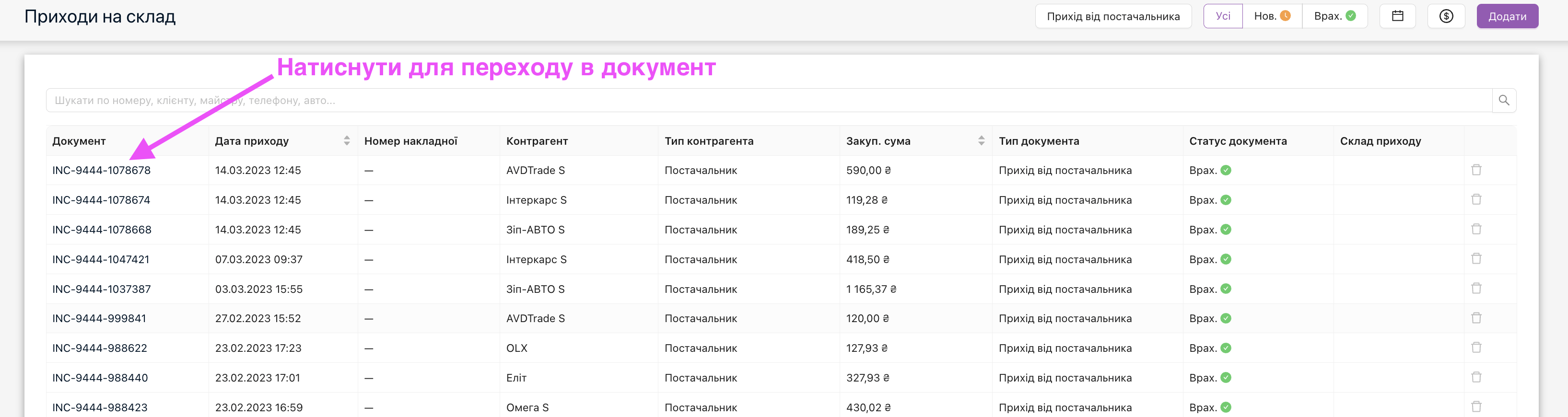Open 'Прихід від постачальника' document type dropdown
The height and width of the screenshot is (417, 1568).
click(x=1112, y=16)
